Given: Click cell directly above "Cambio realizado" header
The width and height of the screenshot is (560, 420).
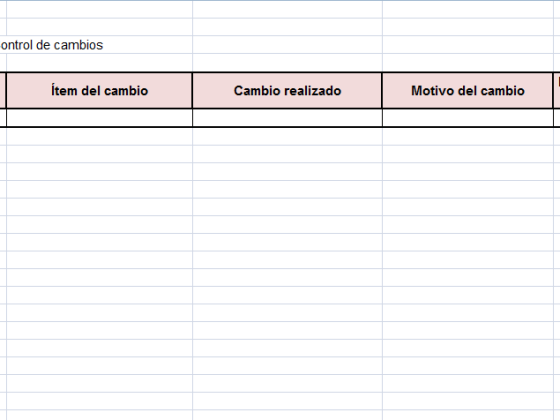Looking at the screenshot, I should [x=287, y=63].
